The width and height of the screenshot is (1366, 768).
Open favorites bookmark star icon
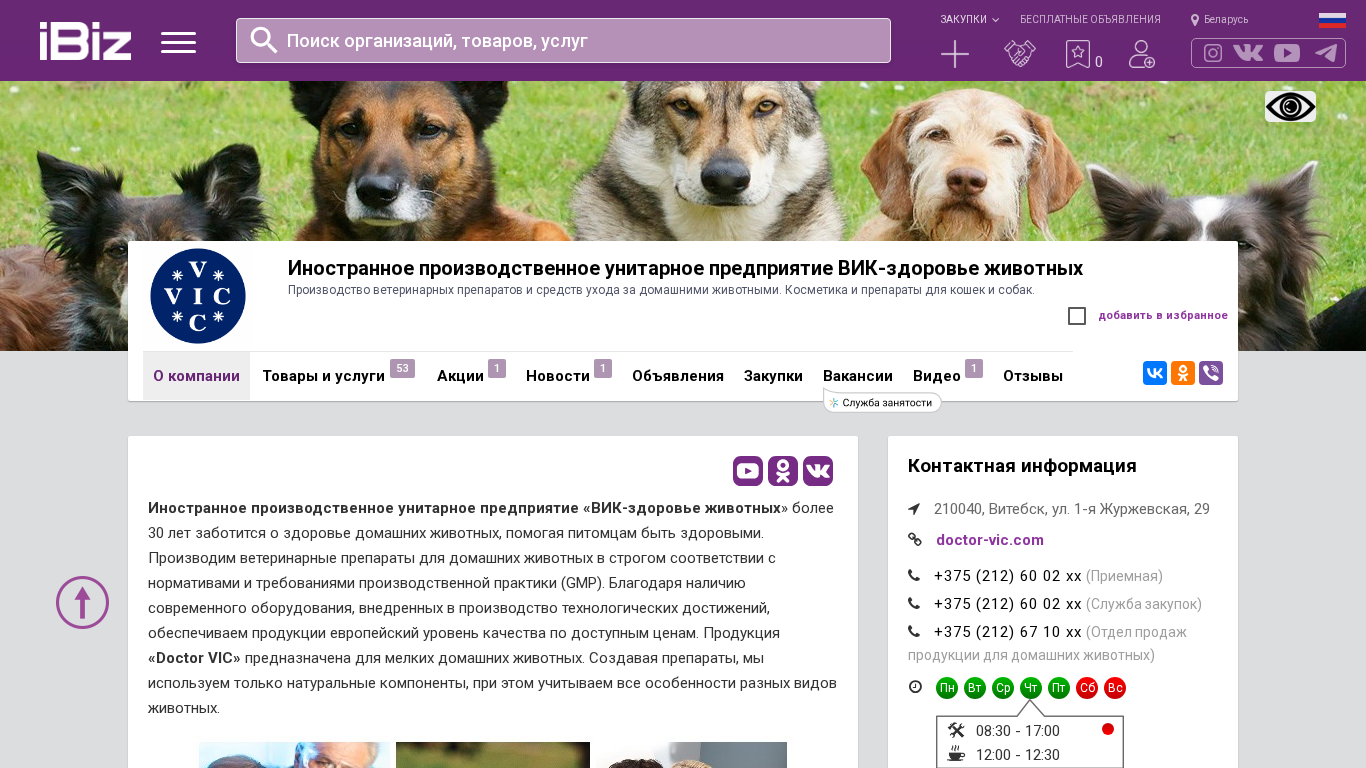[1077, 54]
